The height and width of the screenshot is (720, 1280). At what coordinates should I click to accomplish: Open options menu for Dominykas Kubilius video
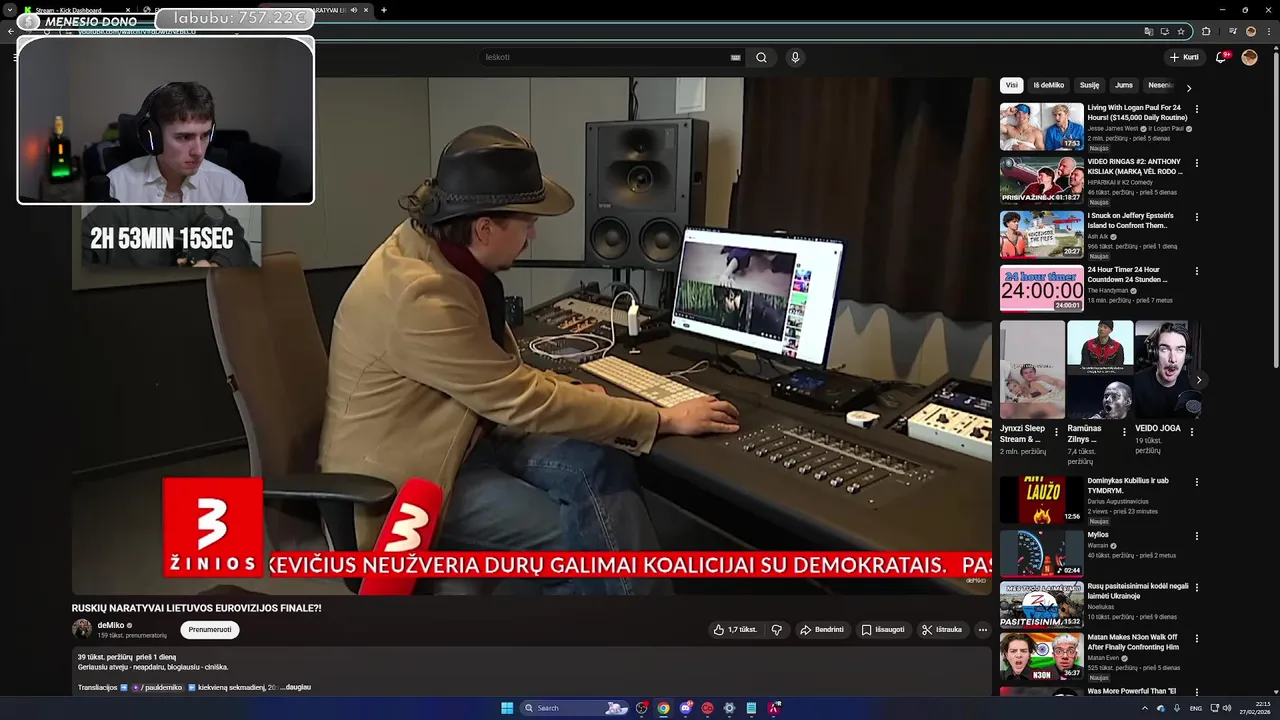click(1197, 482)
